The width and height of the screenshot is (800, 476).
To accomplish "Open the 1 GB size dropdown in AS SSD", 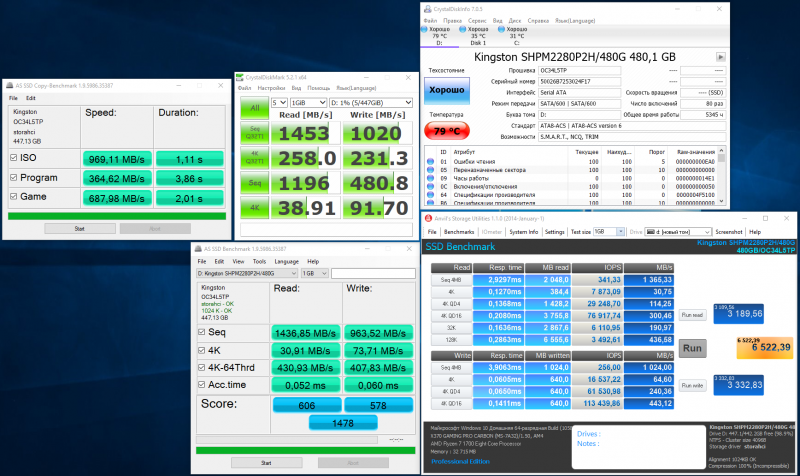I will (315, 273).
